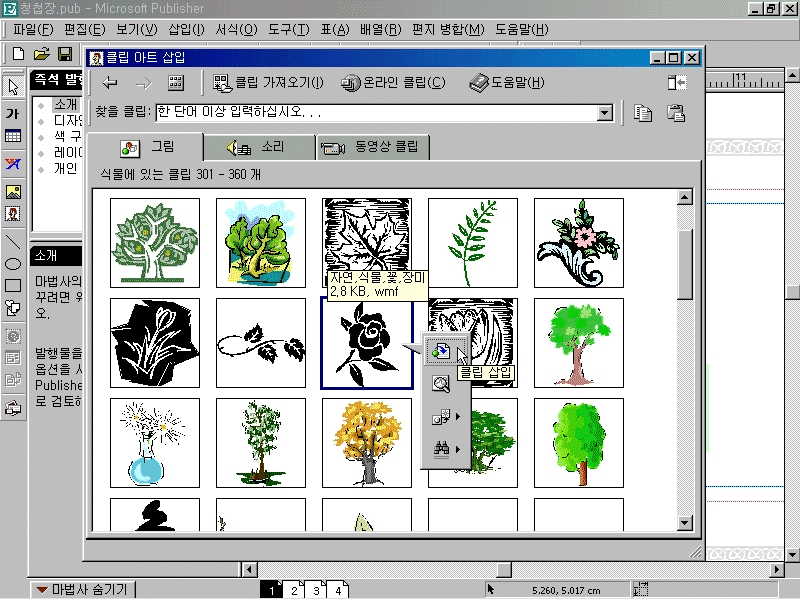This screenshot has height=600, width=800.
Task: Switch to the 소리 tab
Action: click(x=259, y=147)
